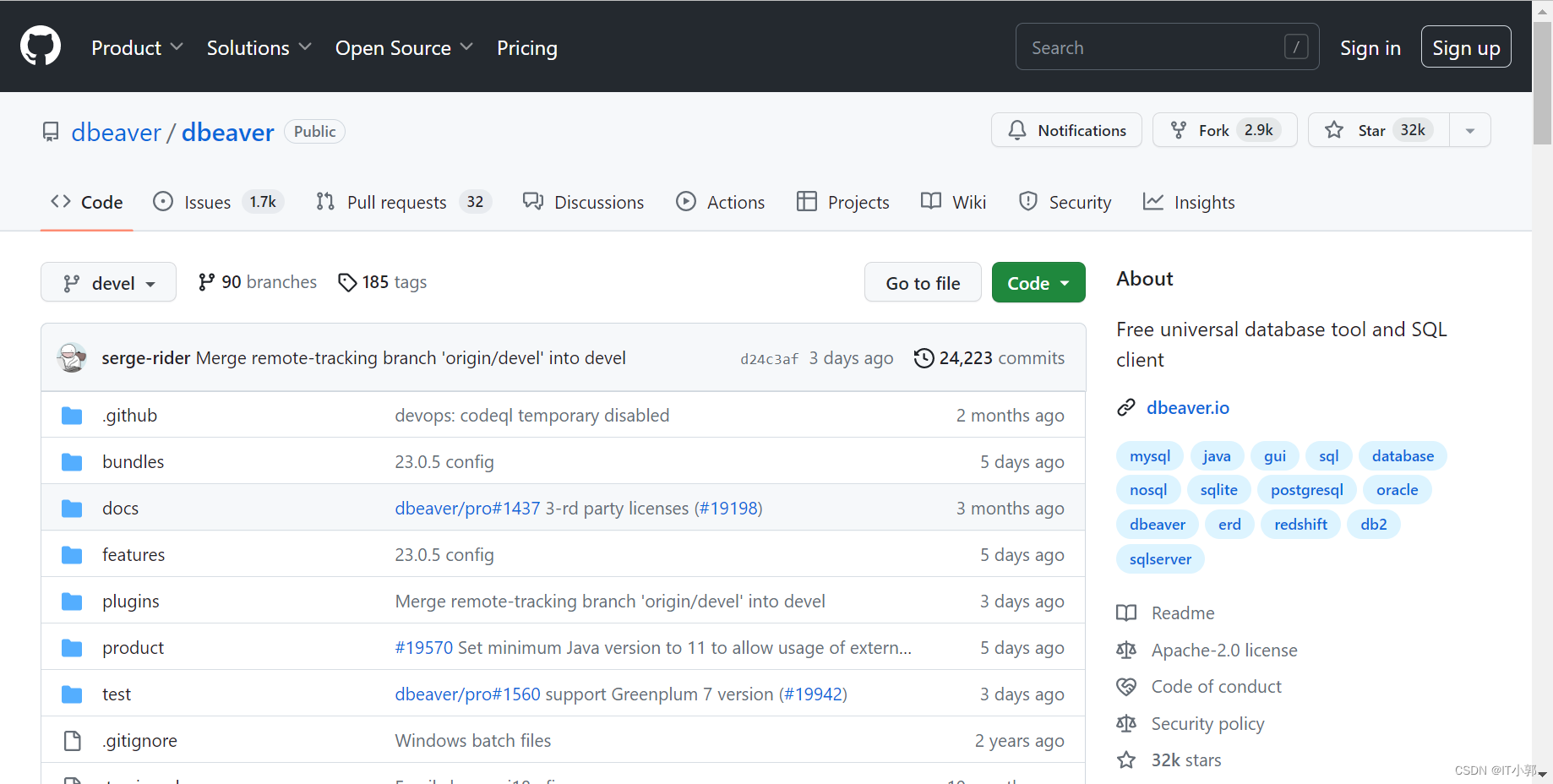The image size is (1553, 784).
Task: Click the Go to file button
Action: tap(923, 282)
